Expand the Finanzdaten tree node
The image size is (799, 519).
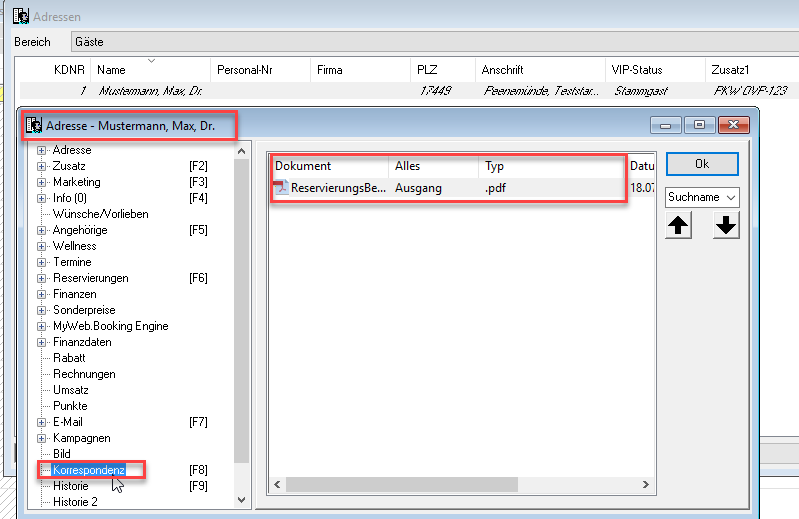point(41,342)
